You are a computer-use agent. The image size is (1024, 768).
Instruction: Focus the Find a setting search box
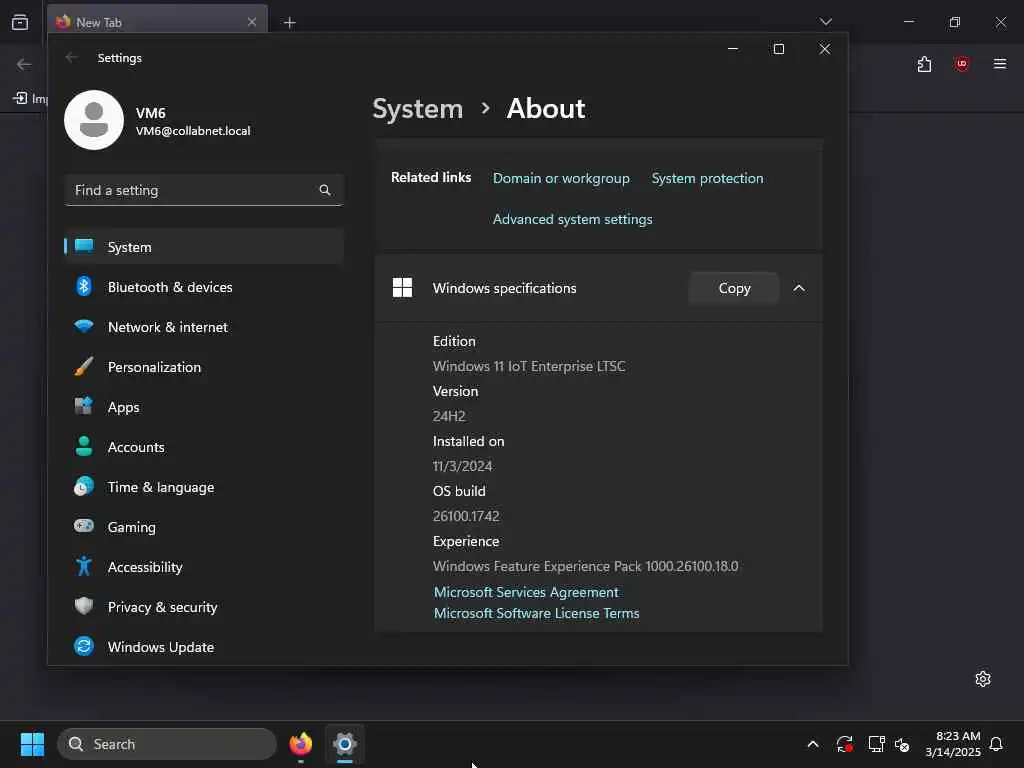[x=204, y=190]
